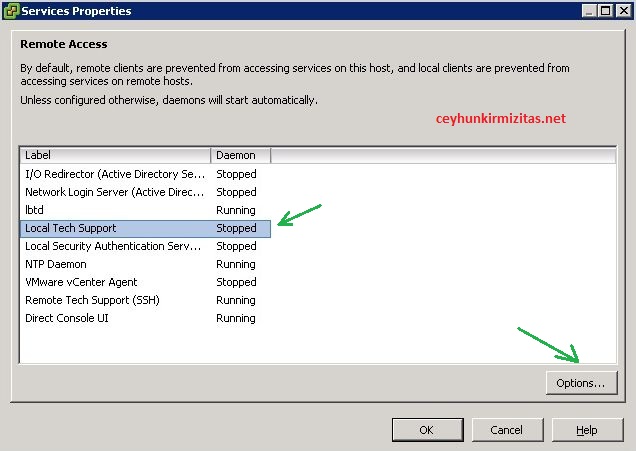This screenshot has width=636, height=451.
Task: Select the Network Login Server service
Action: (x=113, y=192)
